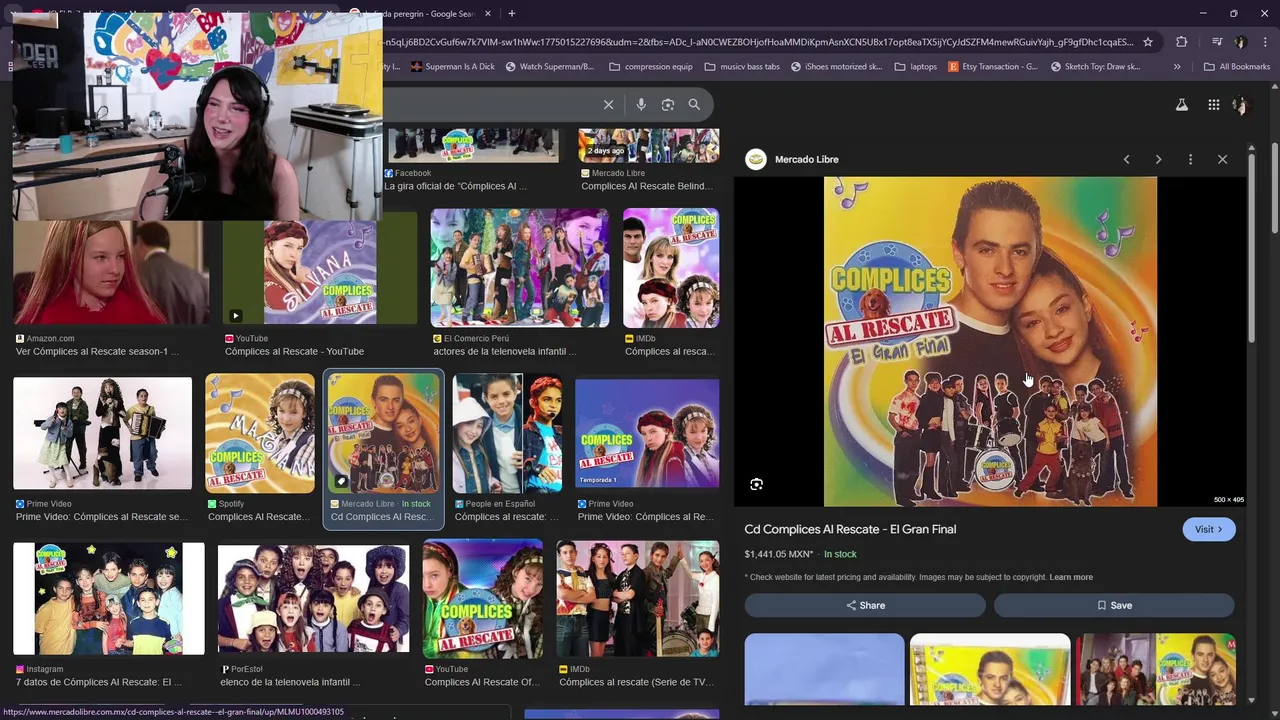1280x720 pixels.
Task: Open the Google apps grid
Action: [1213, 105]
